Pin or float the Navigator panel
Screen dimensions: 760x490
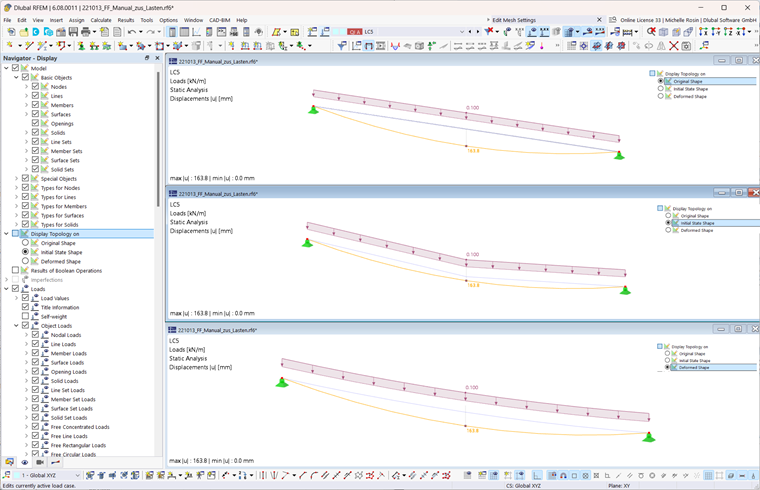[x=147, y=58]
